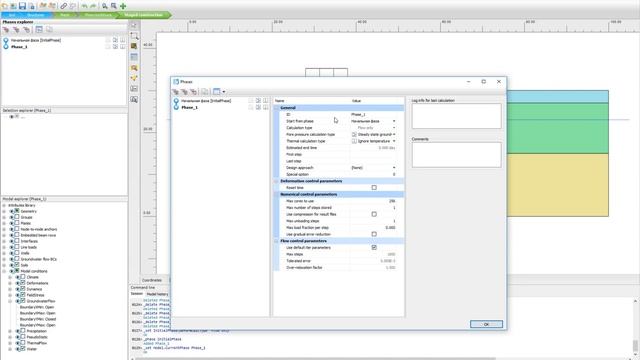Screen dimensions: 640x360
Task: Click the bottom search-image icon in side toolbar
Action: click(x=134, y=99)
